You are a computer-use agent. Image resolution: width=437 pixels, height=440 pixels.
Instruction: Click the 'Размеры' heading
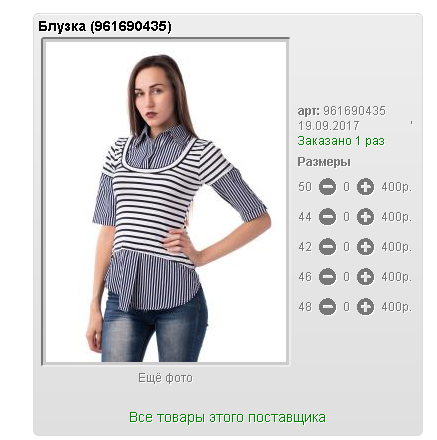[x=324, y=162]
